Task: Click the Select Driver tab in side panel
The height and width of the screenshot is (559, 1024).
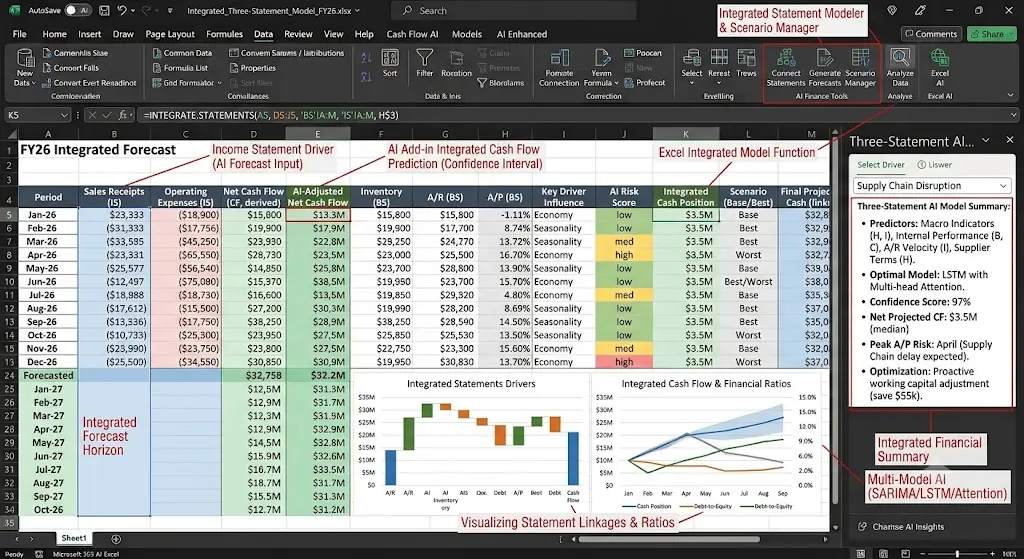Action: pyautogui.click(x=880, y=165)
